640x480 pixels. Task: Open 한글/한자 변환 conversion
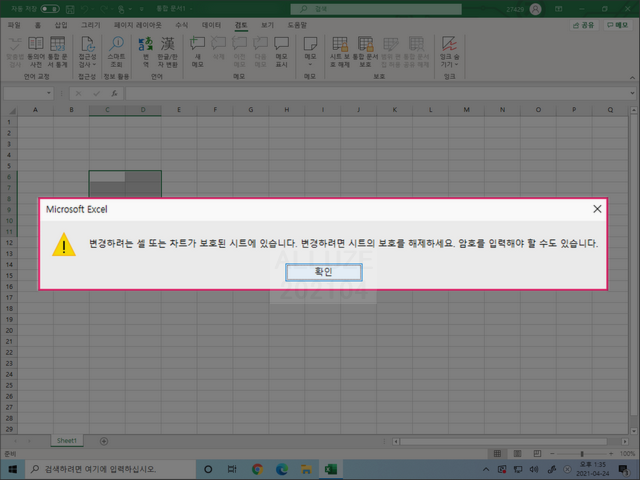click(x=167, y=51)
